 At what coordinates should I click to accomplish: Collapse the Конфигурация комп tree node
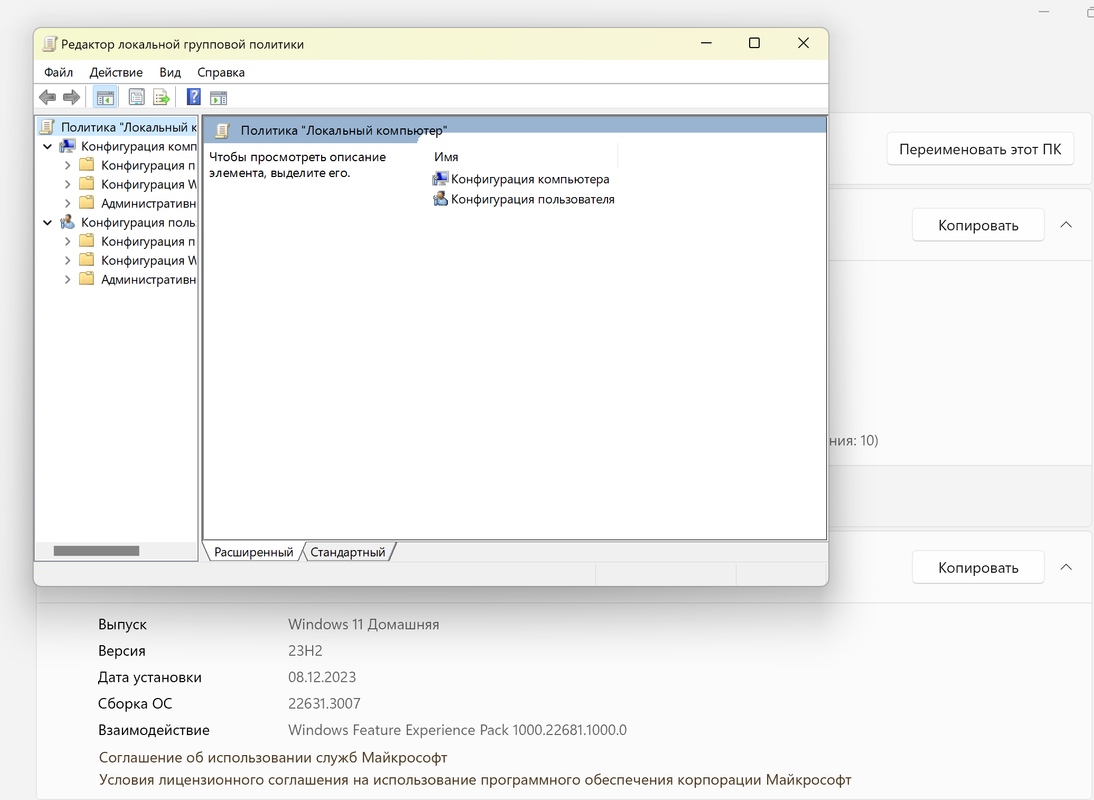pos(47,146)
